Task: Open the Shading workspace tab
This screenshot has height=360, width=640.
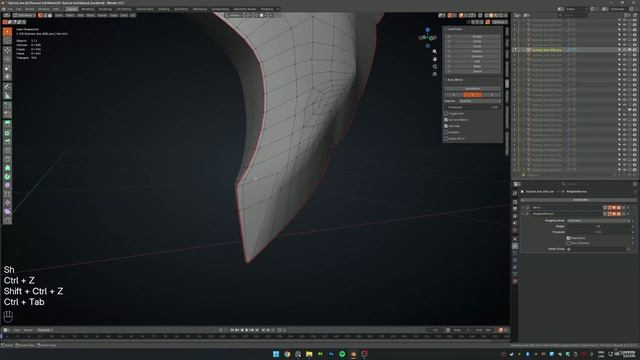Action: (164, 9)
